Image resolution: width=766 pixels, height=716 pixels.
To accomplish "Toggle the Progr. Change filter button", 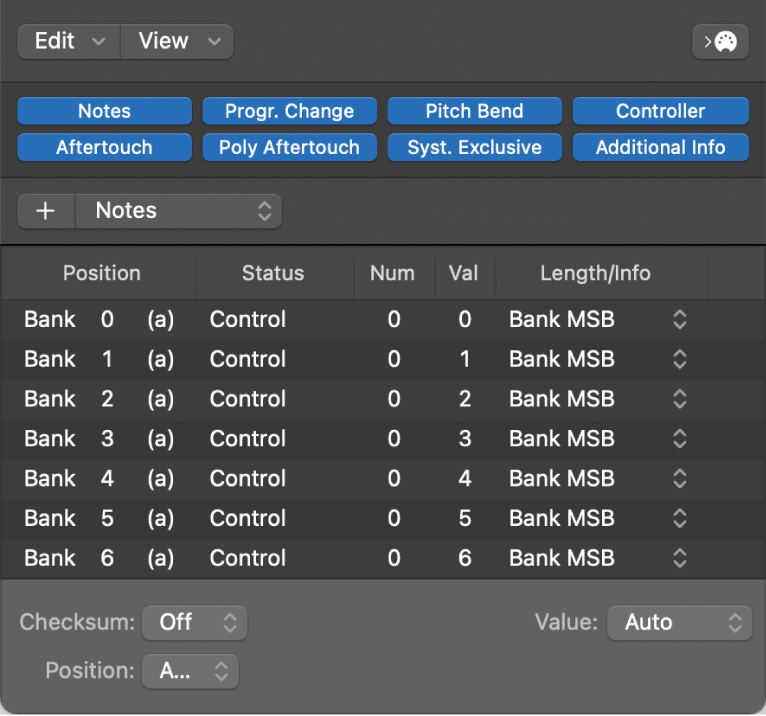I will pos(290,111).
